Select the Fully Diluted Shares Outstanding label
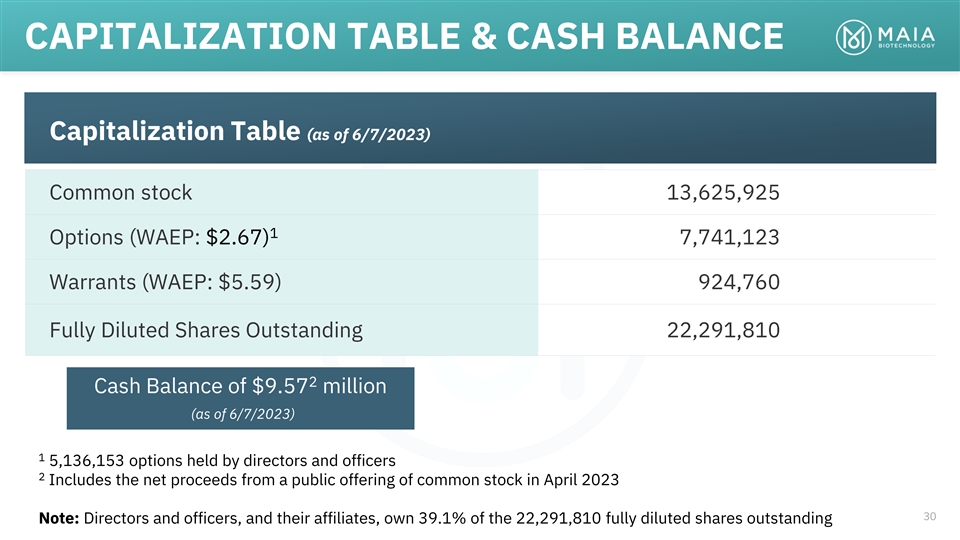960x540 pixels. [x=206, y=329]
